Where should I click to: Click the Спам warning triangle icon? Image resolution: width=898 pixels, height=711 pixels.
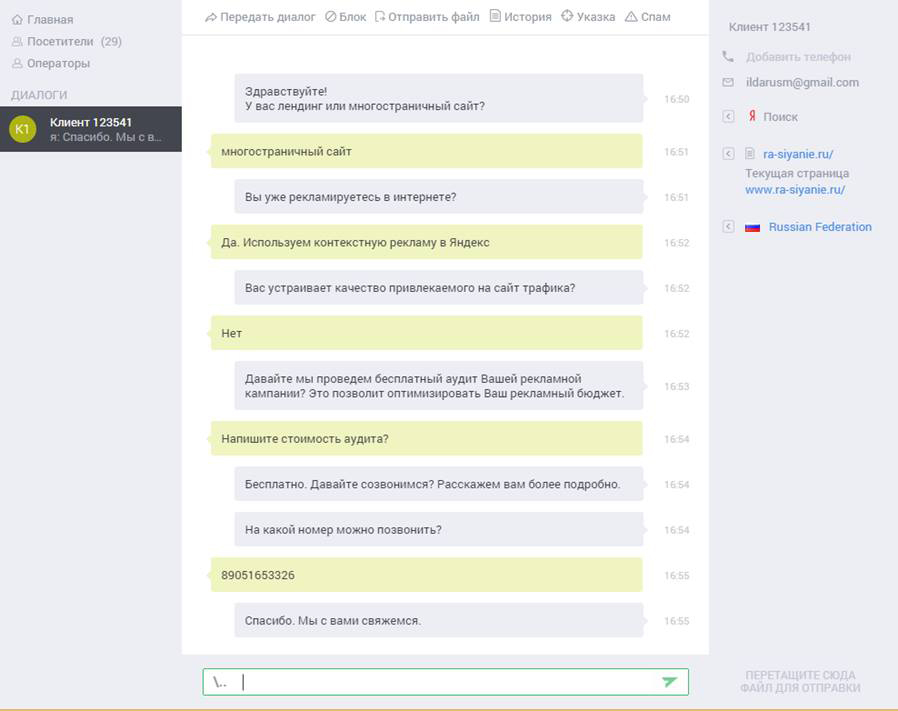click(x=631, y=17)
